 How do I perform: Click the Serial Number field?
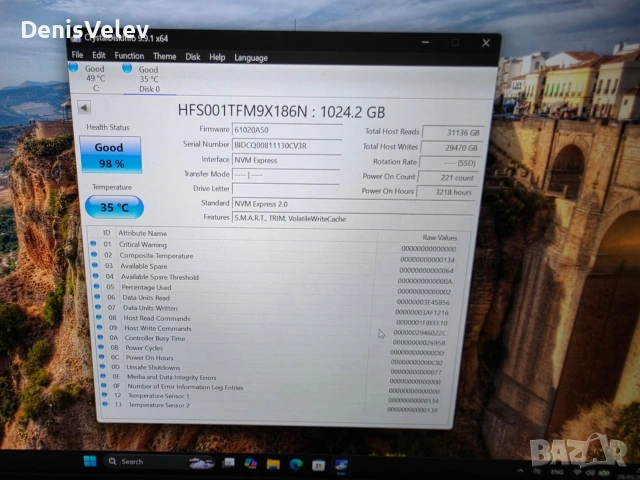tap(287, 145)
